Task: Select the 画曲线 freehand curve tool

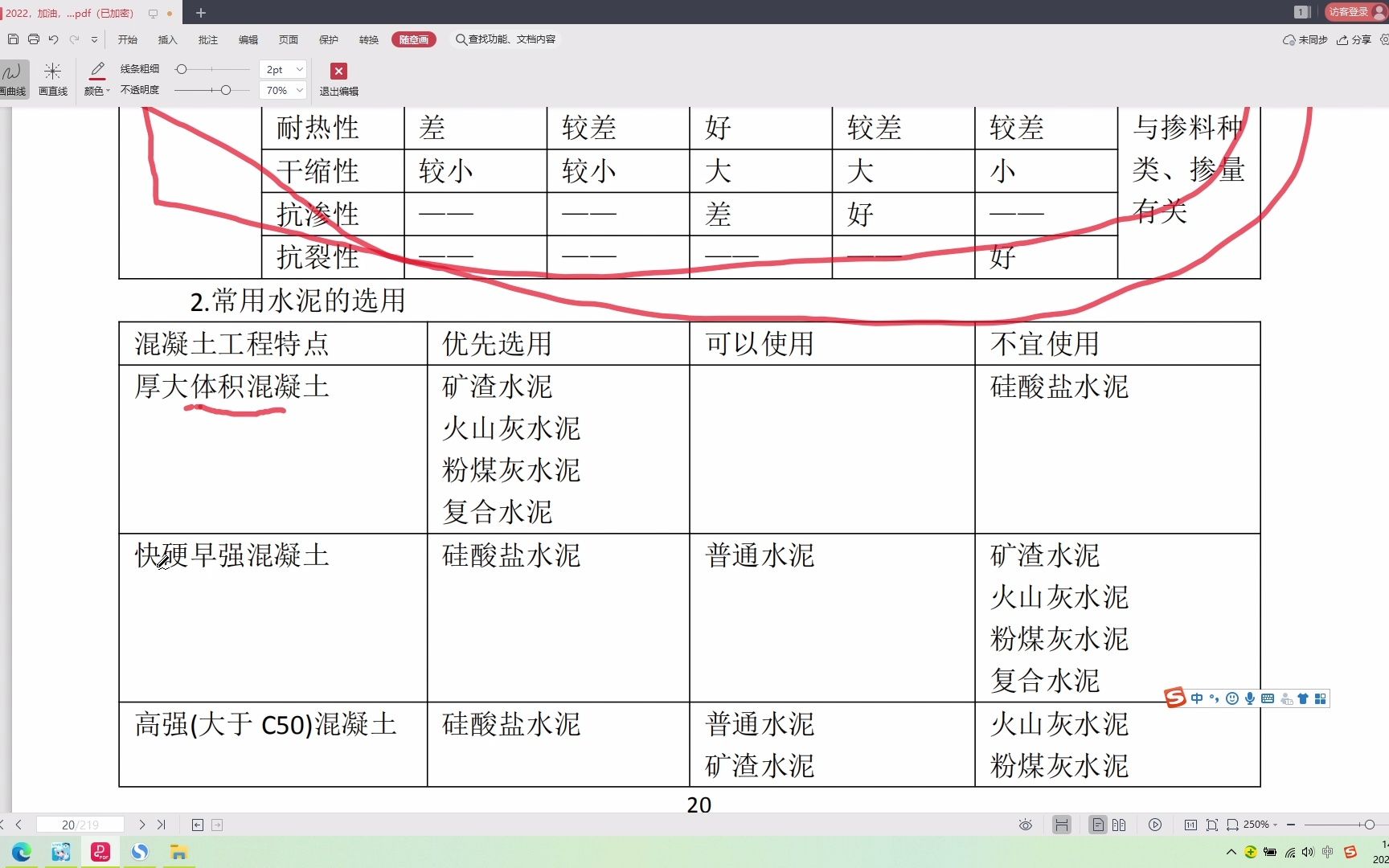Action: (13, 79)
